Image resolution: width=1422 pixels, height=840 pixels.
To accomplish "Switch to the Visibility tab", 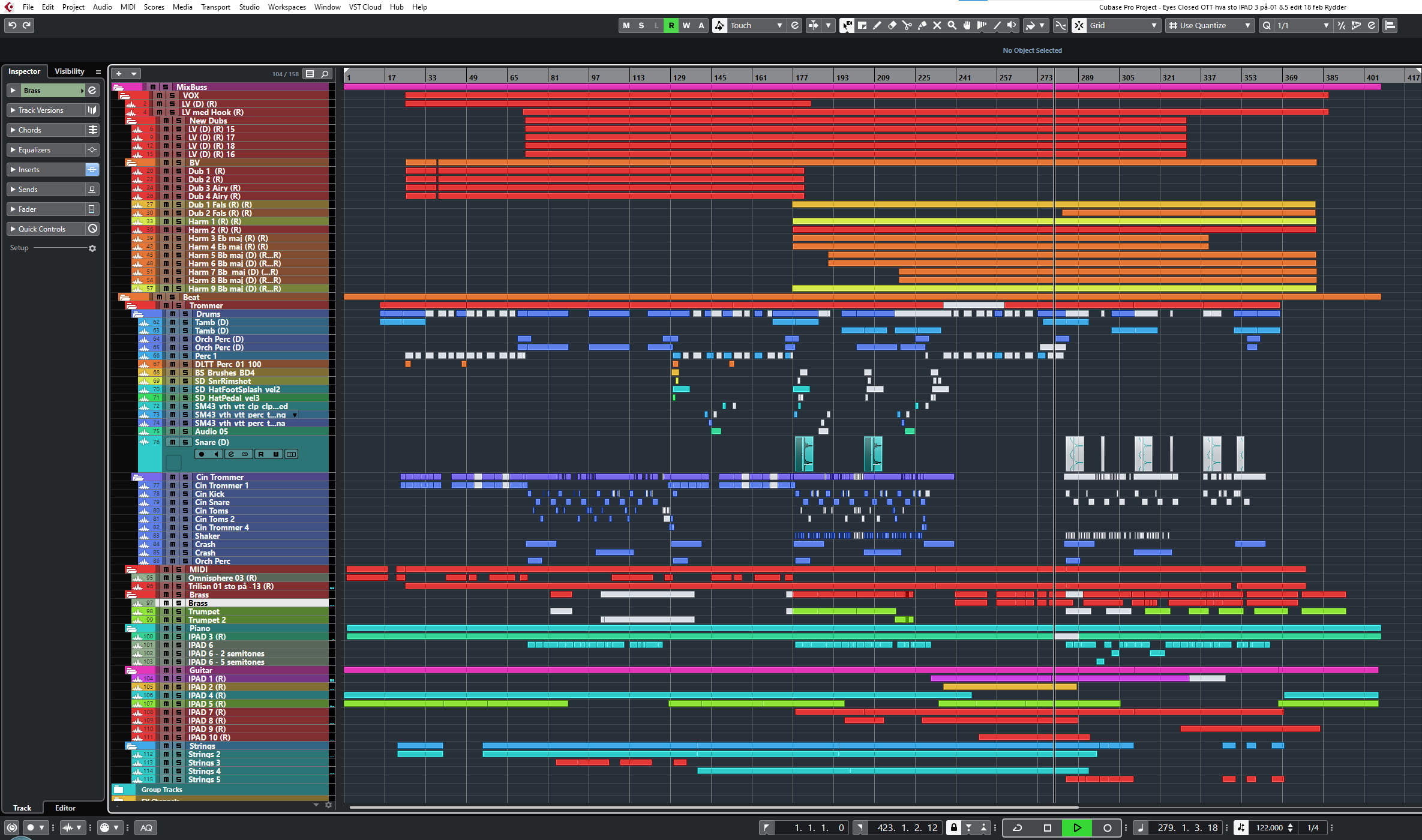I will pos(70,71).
